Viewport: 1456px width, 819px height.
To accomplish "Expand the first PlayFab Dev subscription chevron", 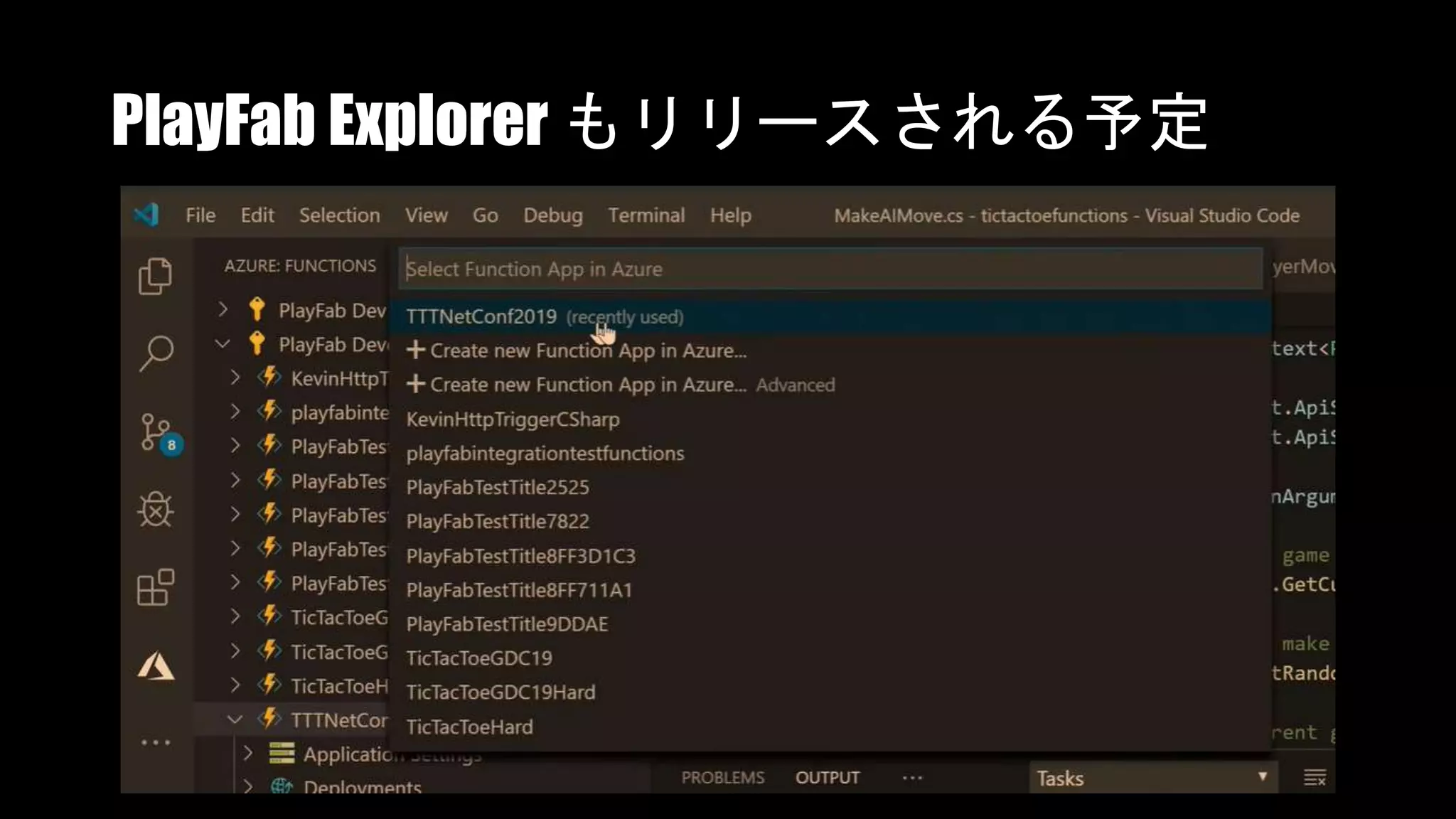I will tap(223, 309).
